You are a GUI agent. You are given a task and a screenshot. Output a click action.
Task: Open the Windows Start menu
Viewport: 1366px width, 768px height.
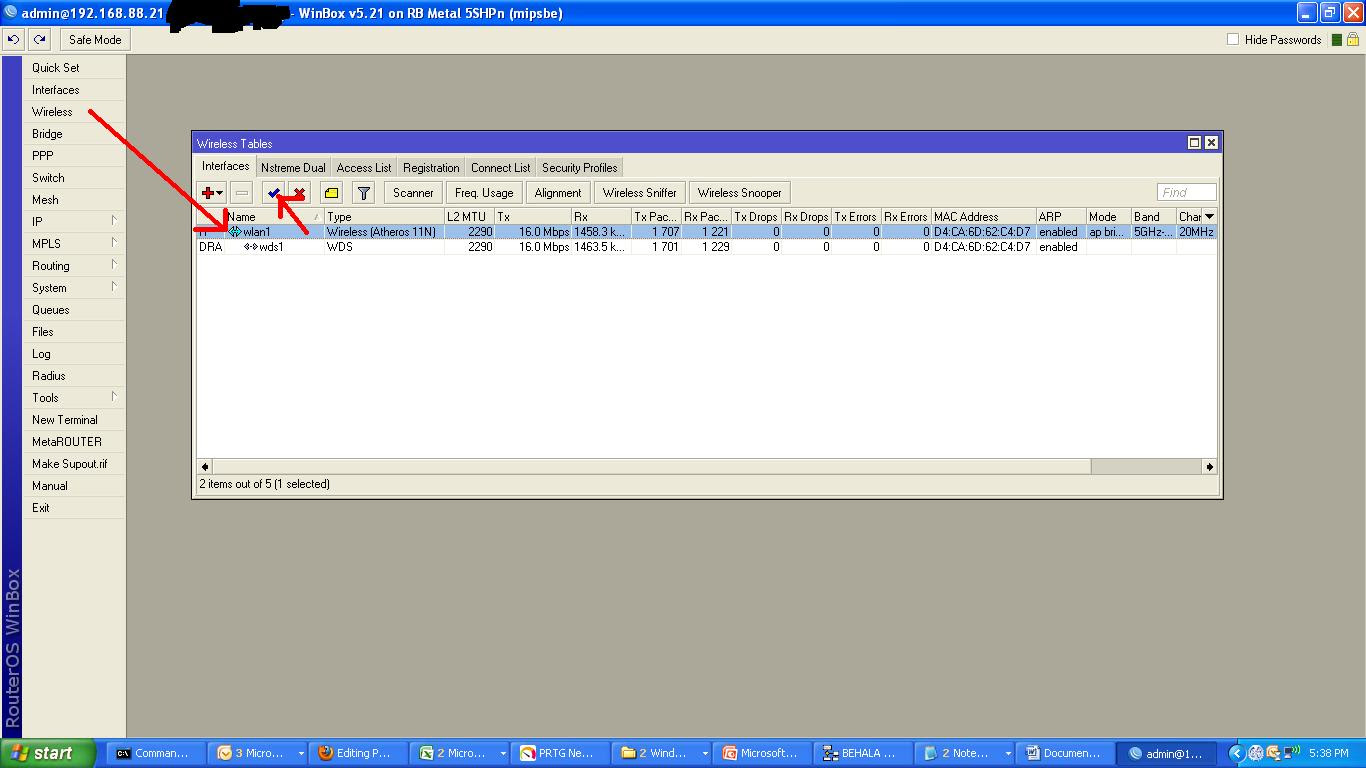click(48, 753)
